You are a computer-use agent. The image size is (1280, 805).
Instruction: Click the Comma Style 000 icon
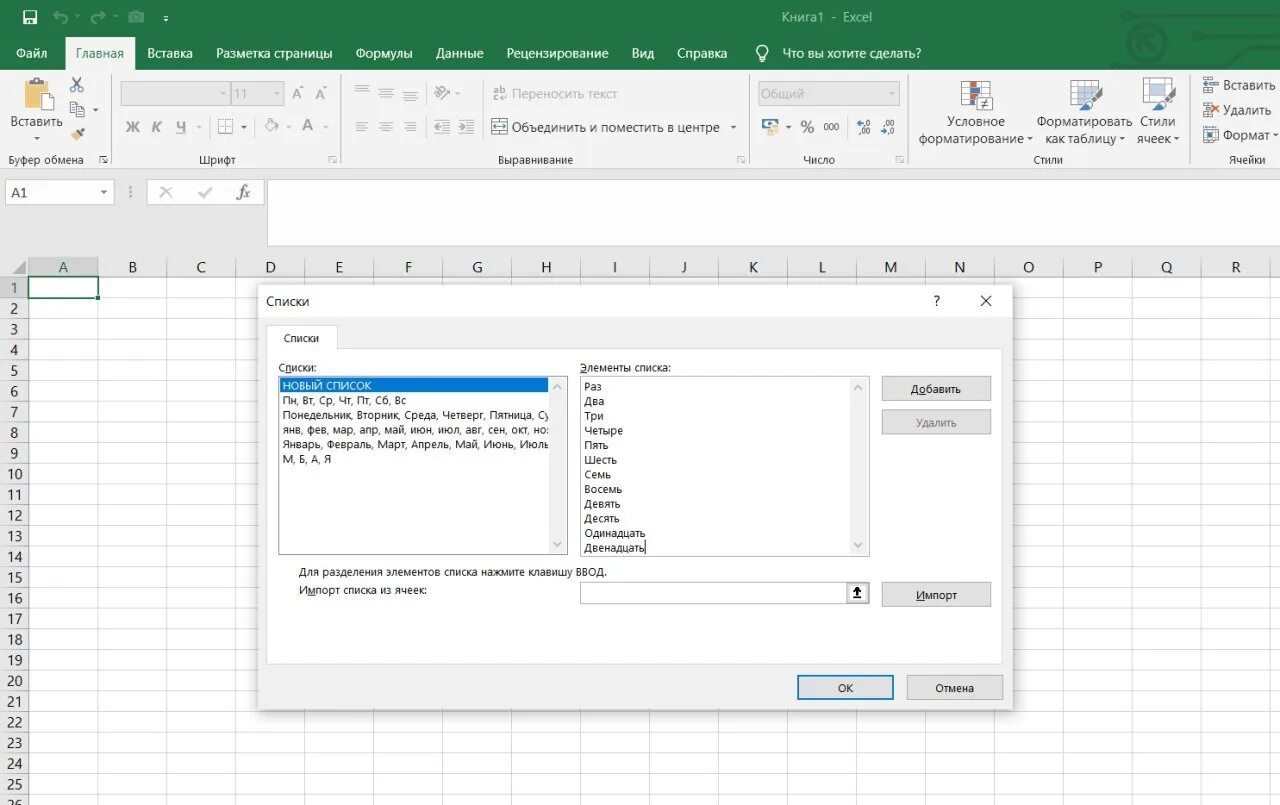(833, 127)
